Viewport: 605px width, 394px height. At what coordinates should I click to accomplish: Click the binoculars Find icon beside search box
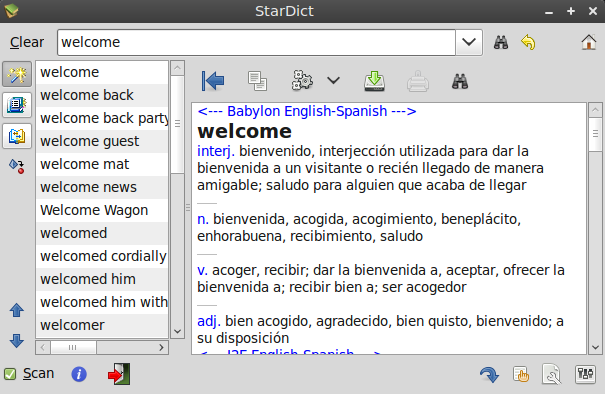[501, 42]
